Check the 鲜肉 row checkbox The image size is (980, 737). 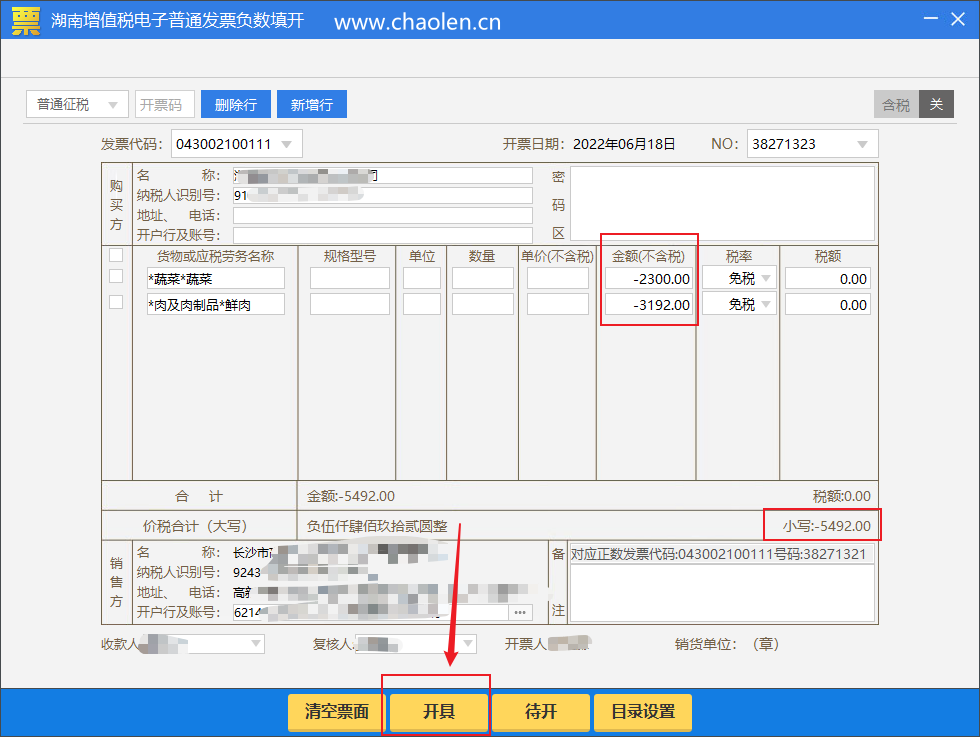116,303
